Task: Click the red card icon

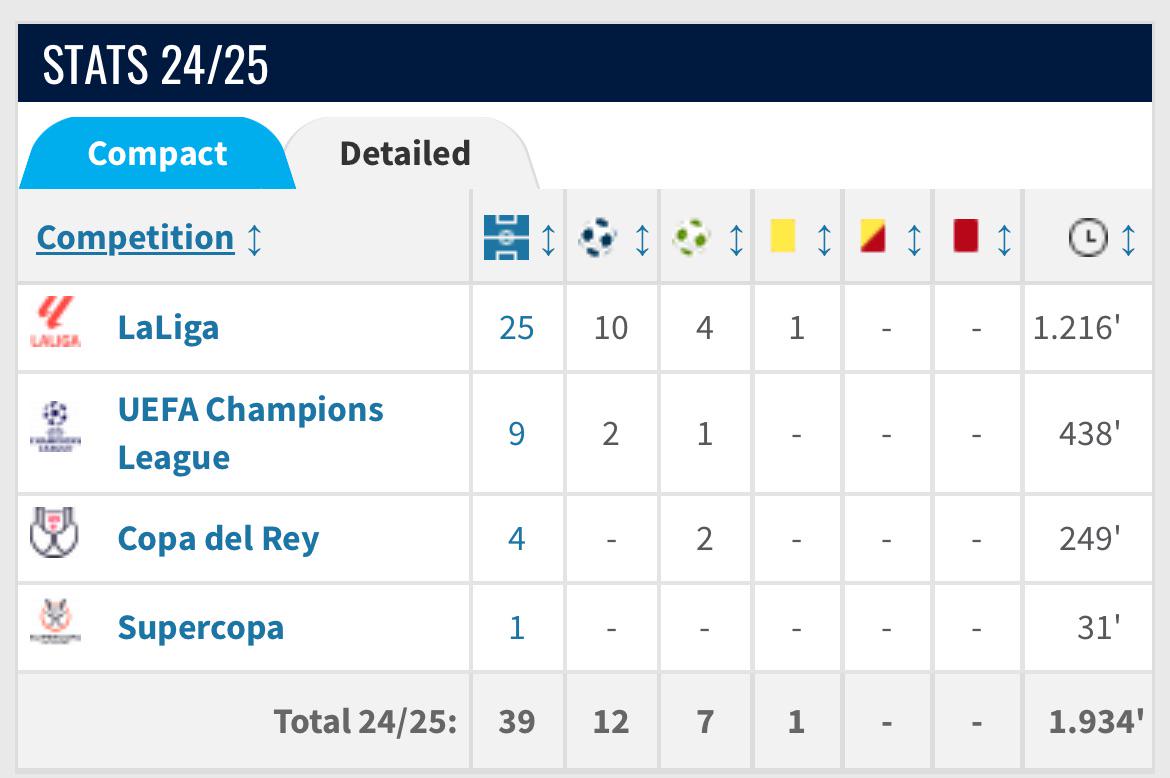Action: point(966,235)
